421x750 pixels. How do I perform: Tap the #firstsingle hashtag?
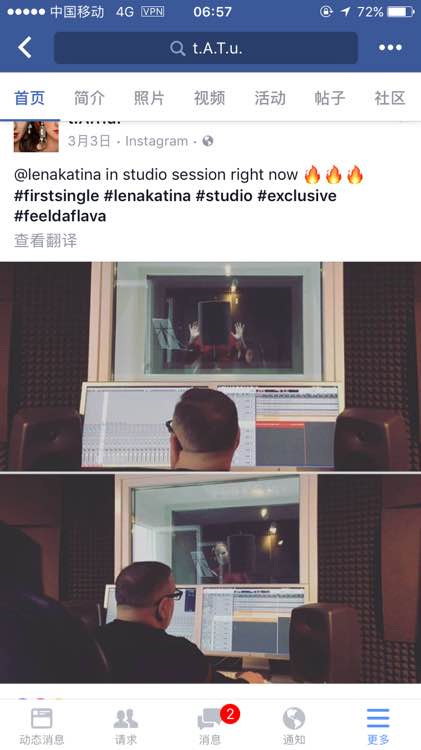56,196
